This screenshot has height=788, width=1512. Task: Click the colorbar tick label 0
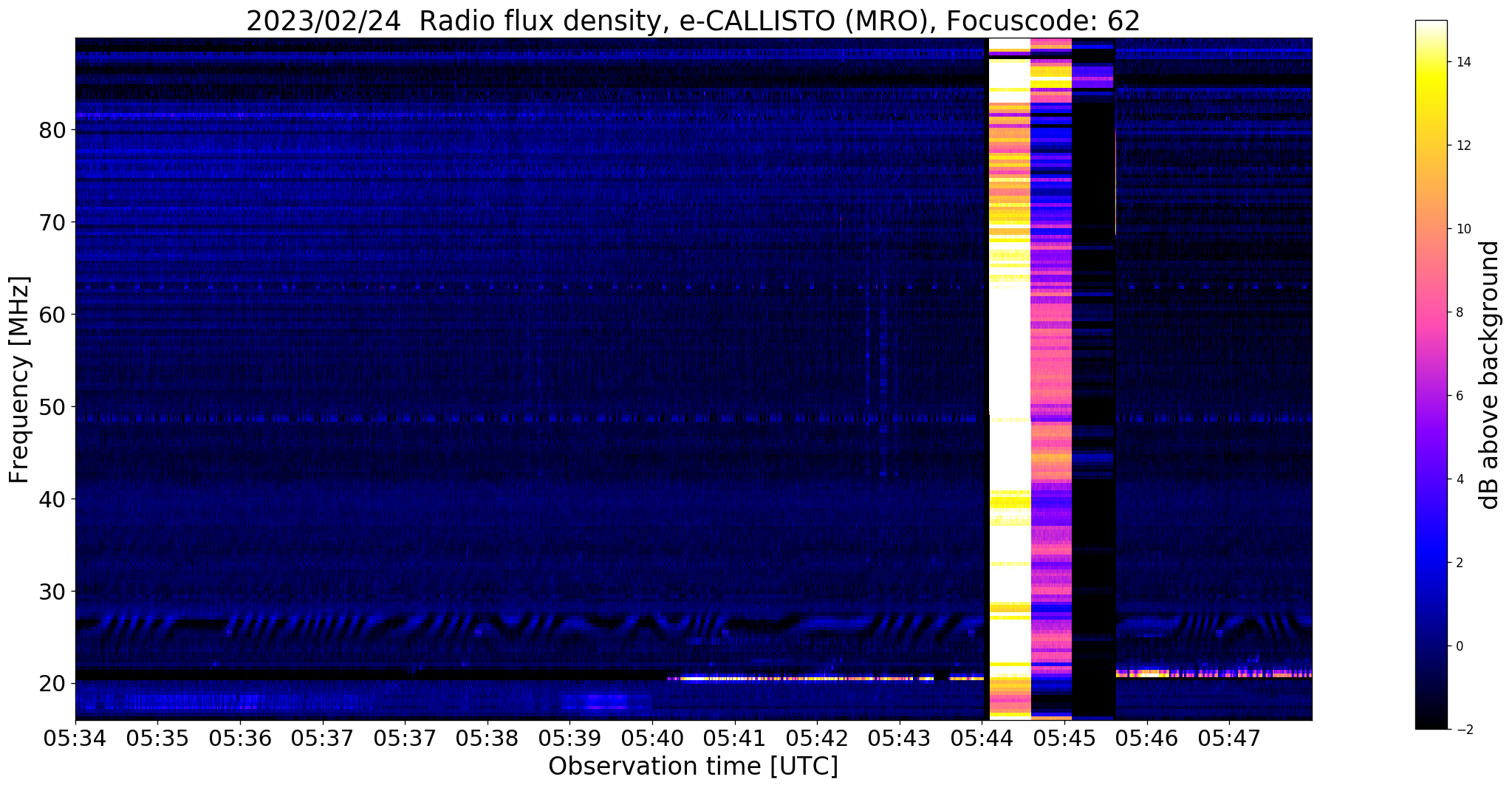click(1459, 646)
